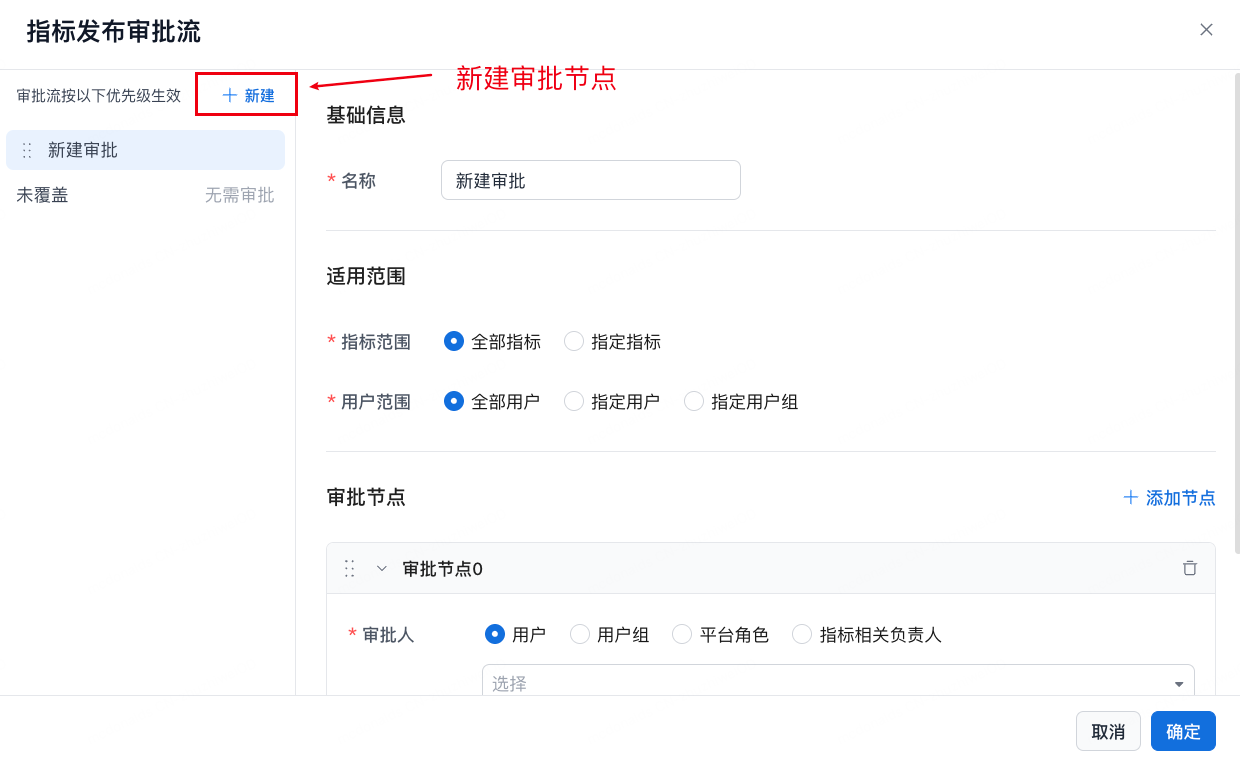The width and height of the screenshot is (1240, 761).
Task: Set approver type to 用户组
Action: coord(580,634)
